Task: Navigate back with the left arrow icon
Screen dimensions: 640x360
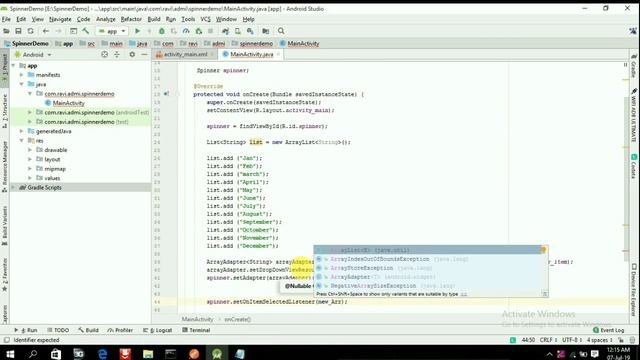Action: [x=46, y=31]
